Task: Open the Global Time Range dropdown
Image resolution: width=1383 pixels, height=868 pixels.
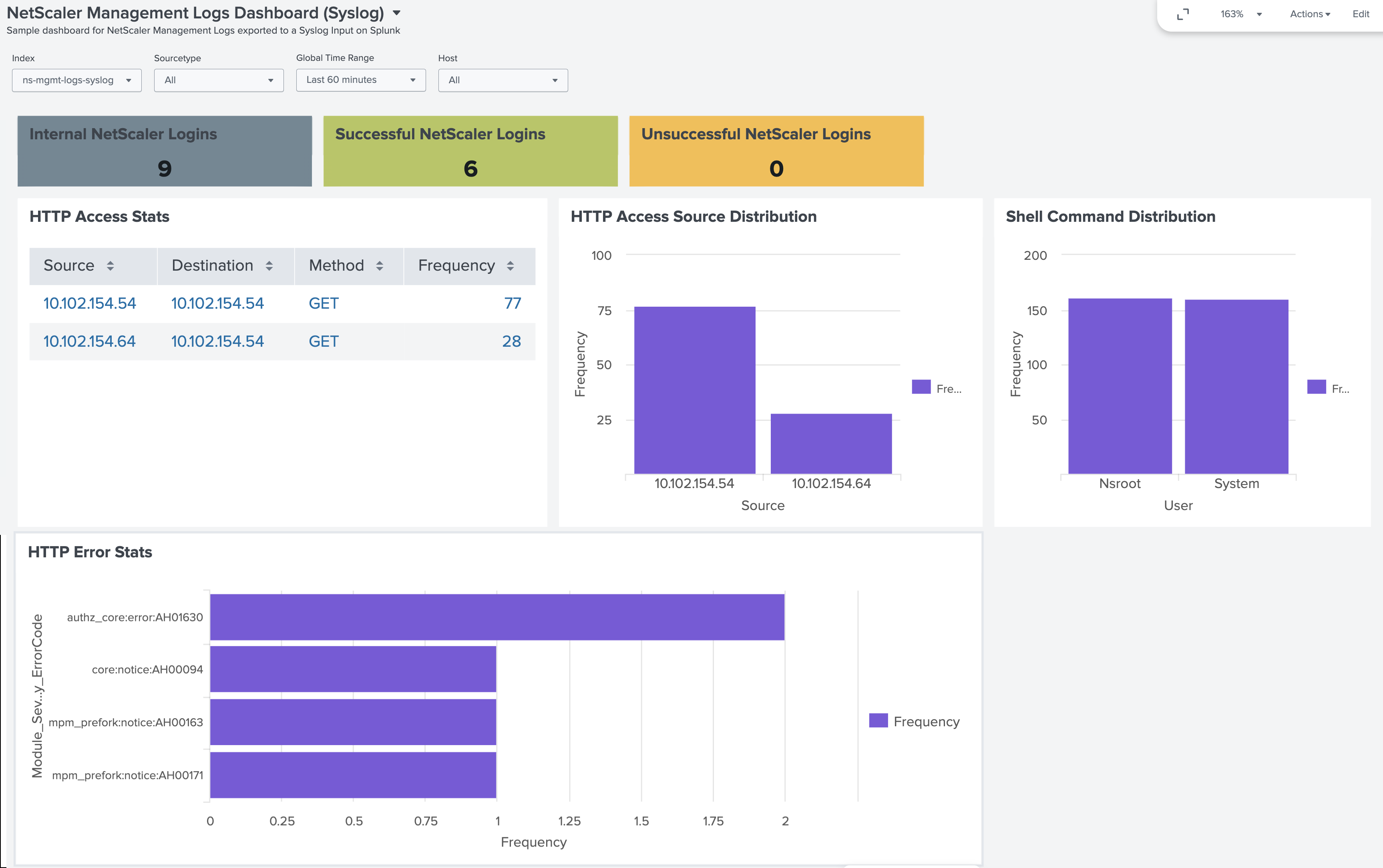Action: [x=360, y=80]
